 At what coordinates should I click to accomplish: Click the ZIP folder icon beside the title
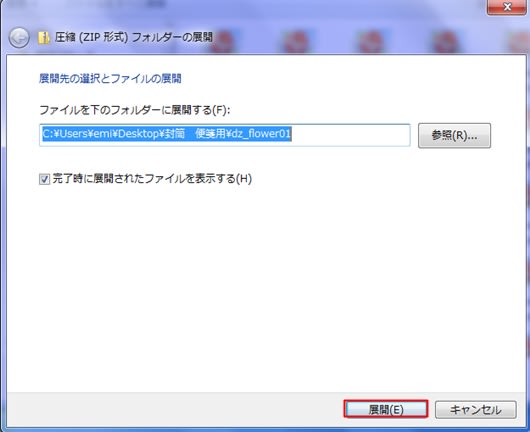point(44,38)
